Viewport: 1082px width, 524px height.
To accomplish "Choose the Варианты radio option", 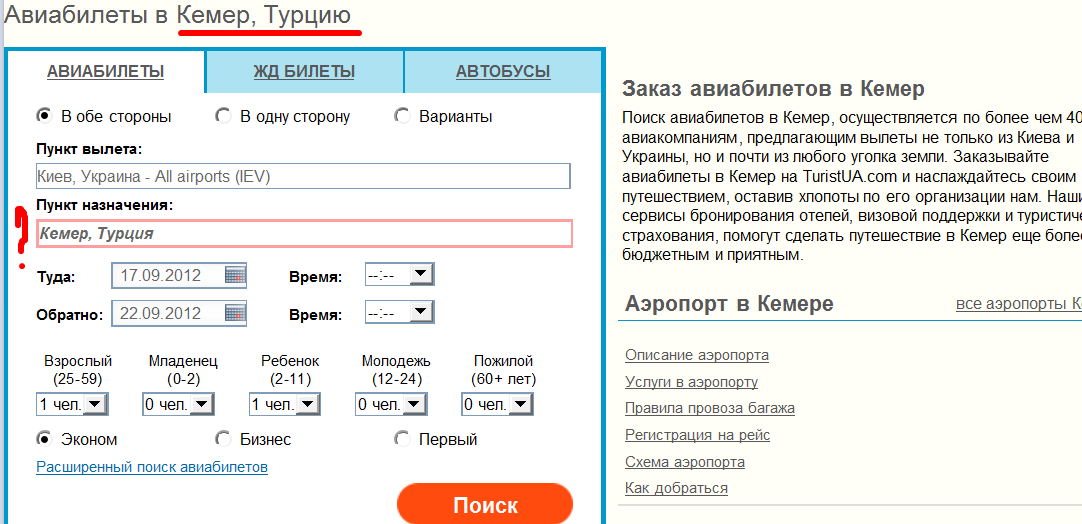I will coord(402,116).
